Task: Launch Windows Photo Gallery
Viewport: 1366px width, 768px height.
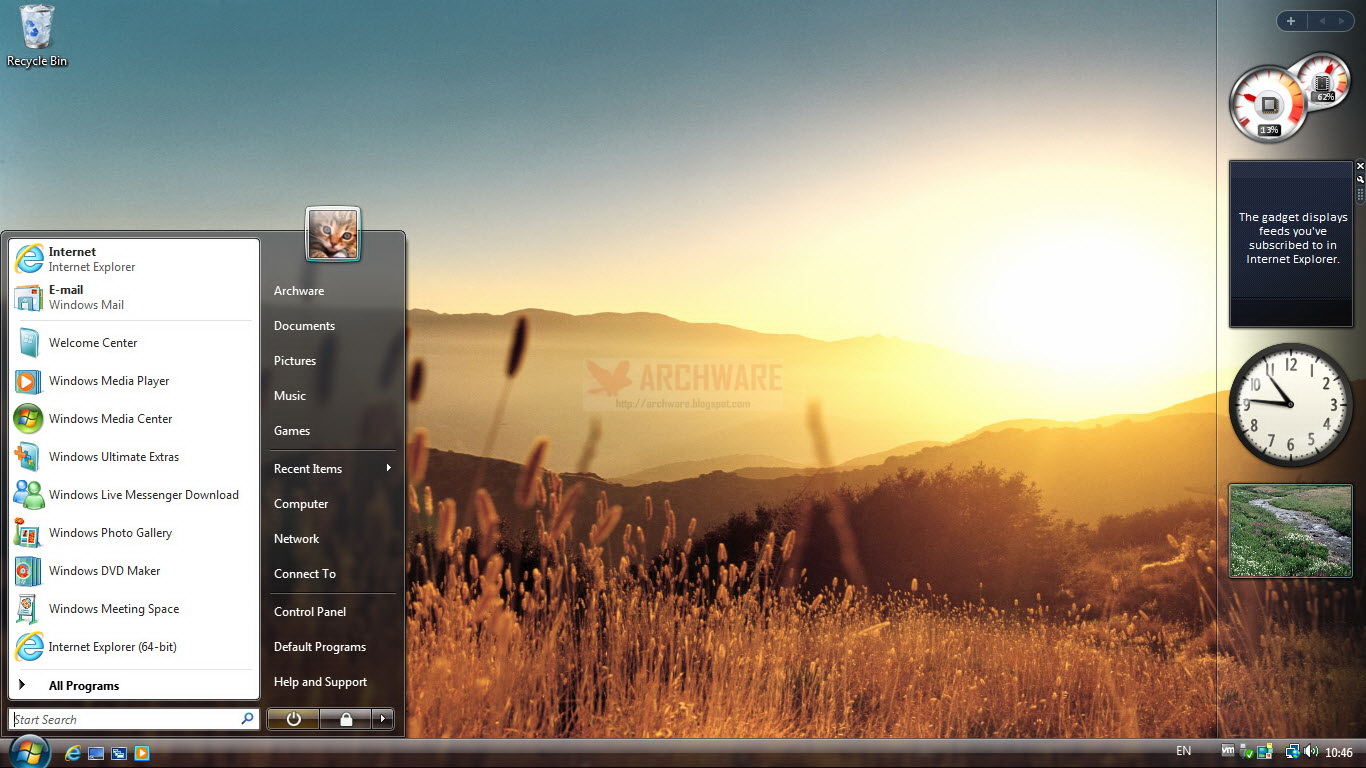Action: (x=134, y=533)
